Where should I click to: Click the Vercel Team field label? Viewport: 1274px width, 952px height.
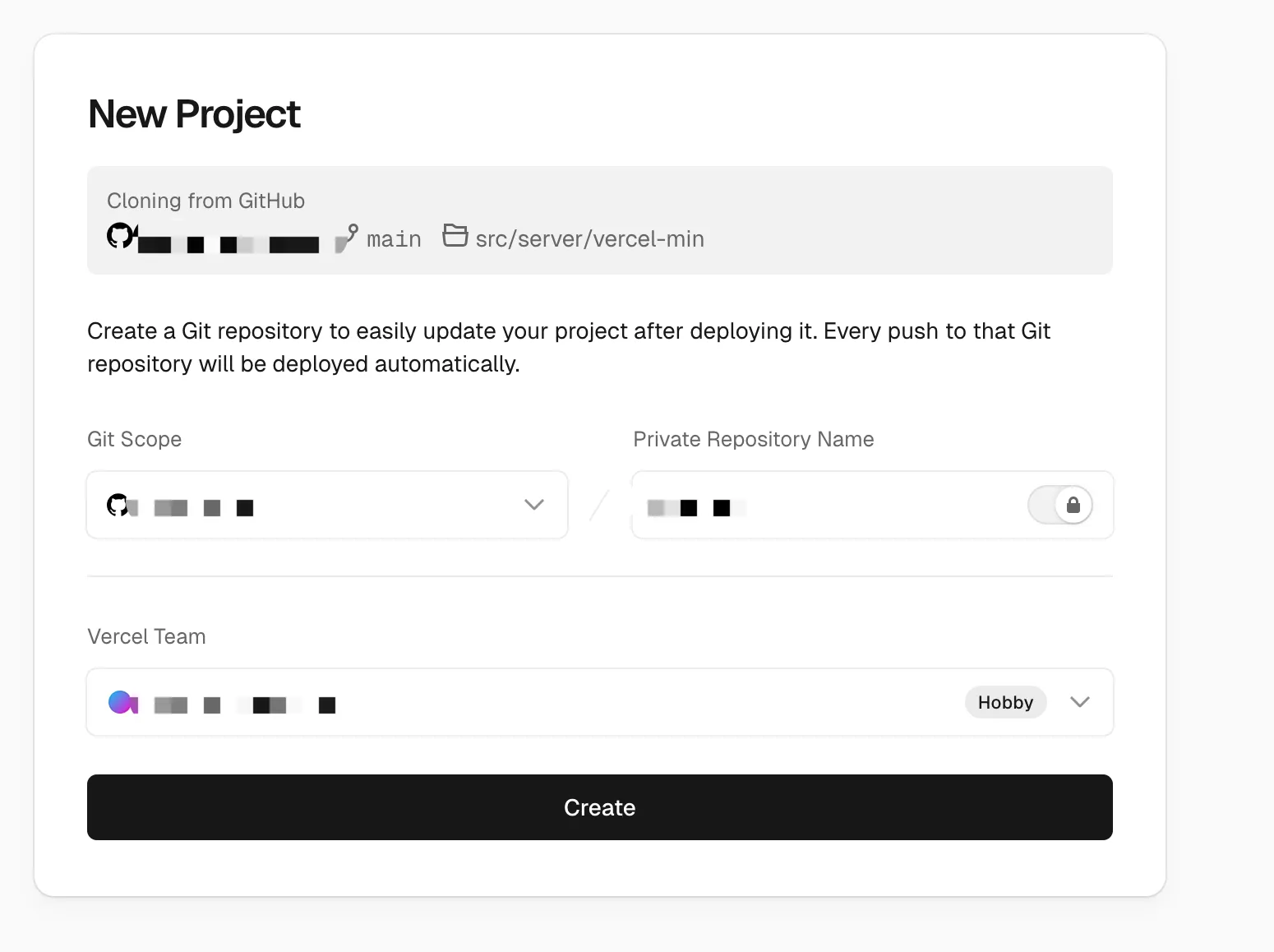click(146, 636)
